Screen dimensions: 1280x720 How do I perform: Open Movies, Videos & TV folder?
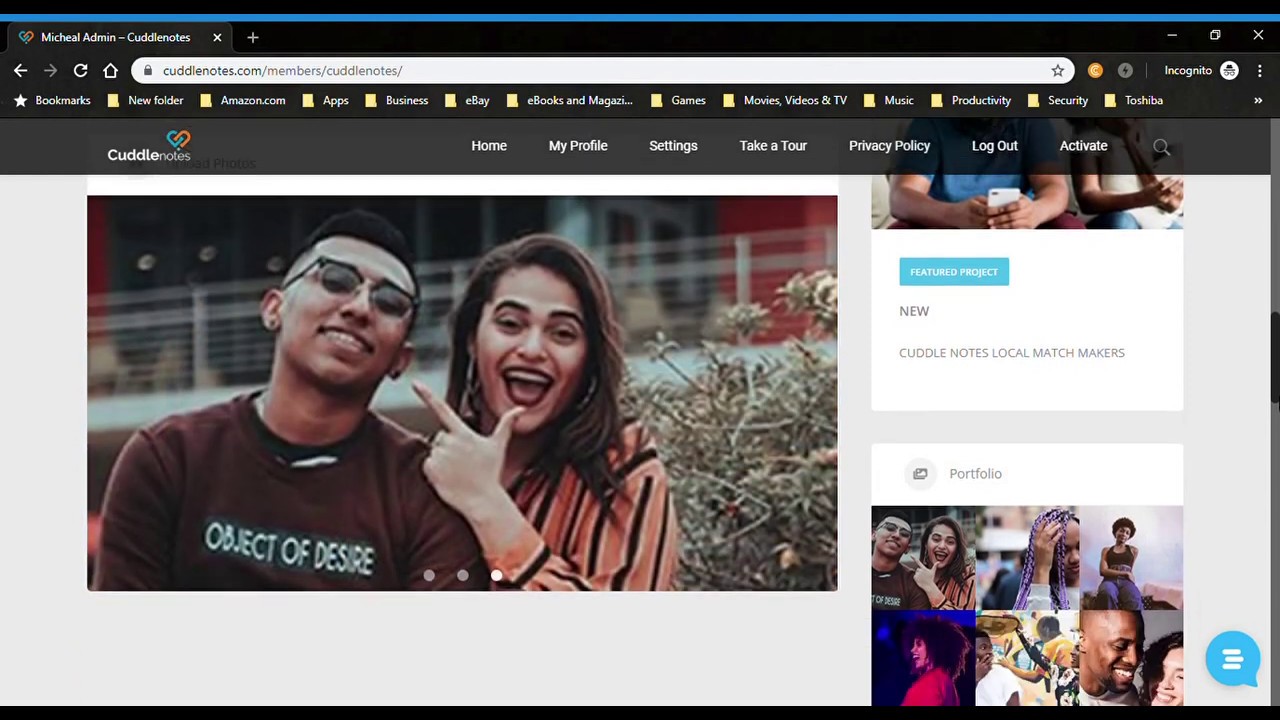(785, 100)
